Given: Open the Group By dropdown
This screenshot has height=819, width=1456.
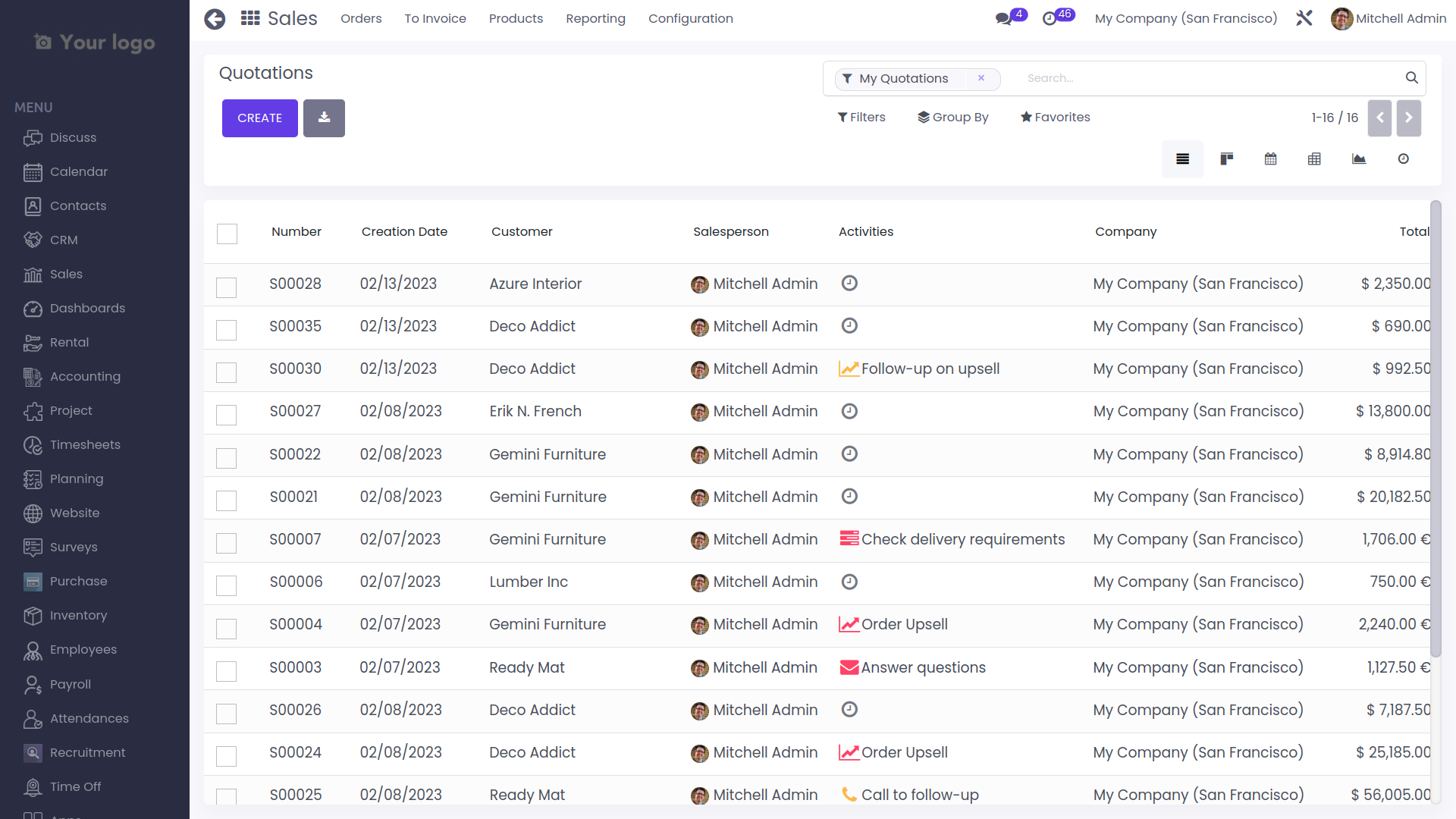Looking at the screenshot, I should pyautogui.click(x=953, y=117).
